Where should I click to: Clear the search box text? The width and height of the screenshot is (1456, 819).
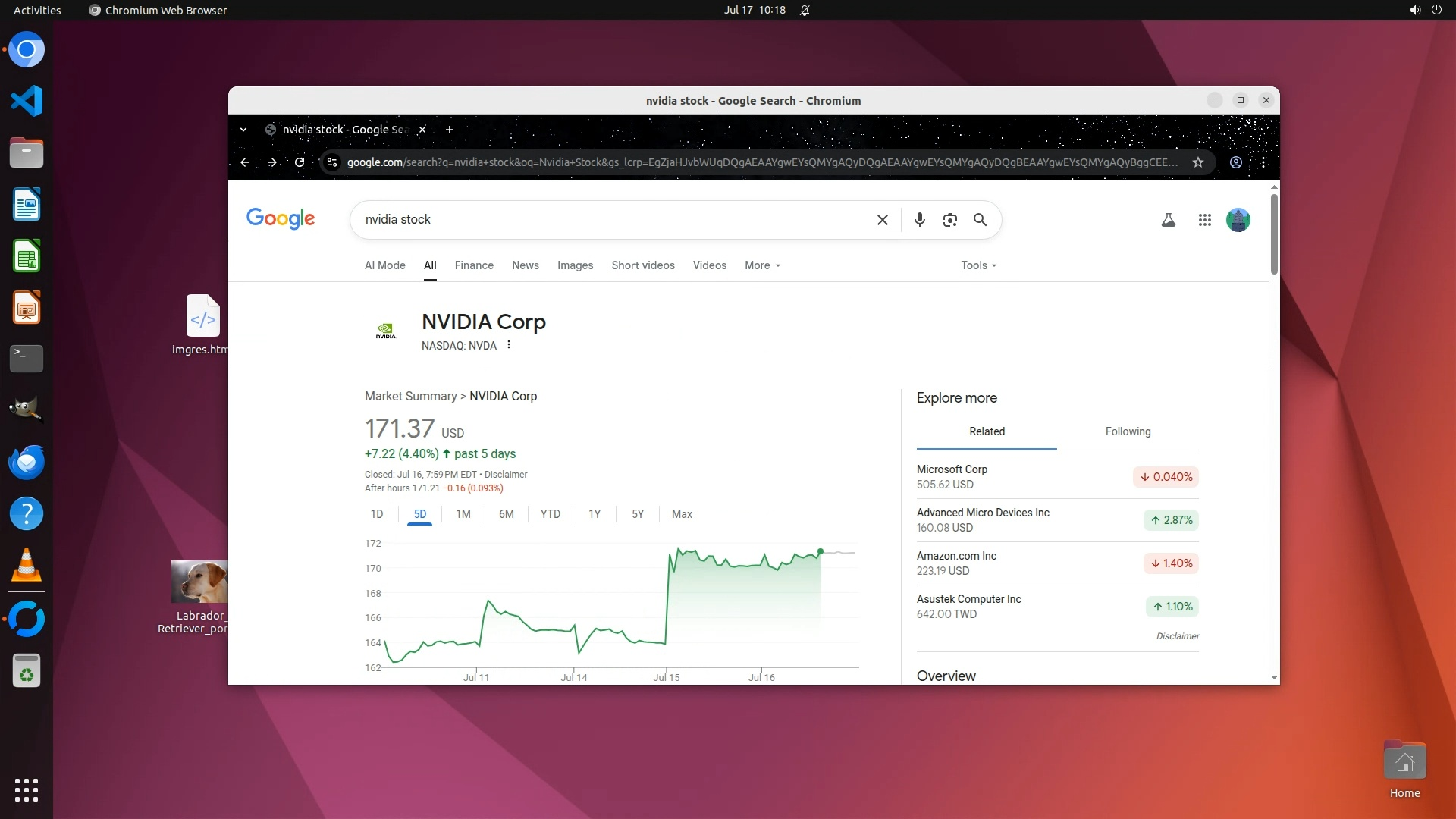point(882,220)
